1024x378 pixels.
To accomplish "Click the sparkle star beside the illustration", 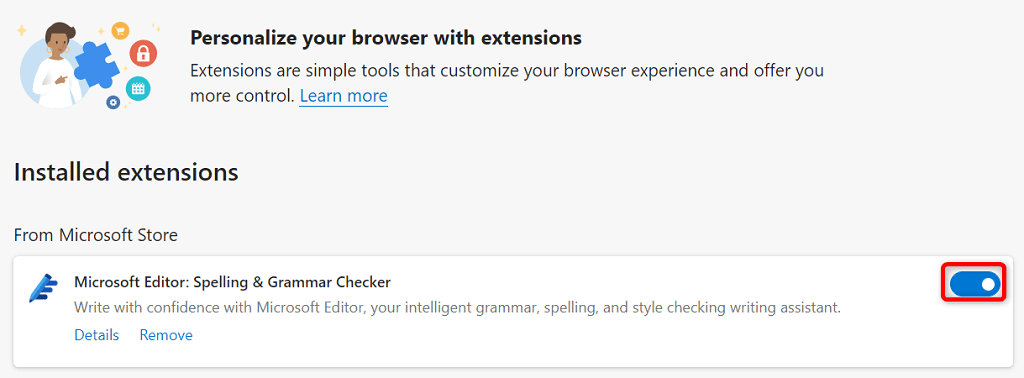I will coord(22,30).
